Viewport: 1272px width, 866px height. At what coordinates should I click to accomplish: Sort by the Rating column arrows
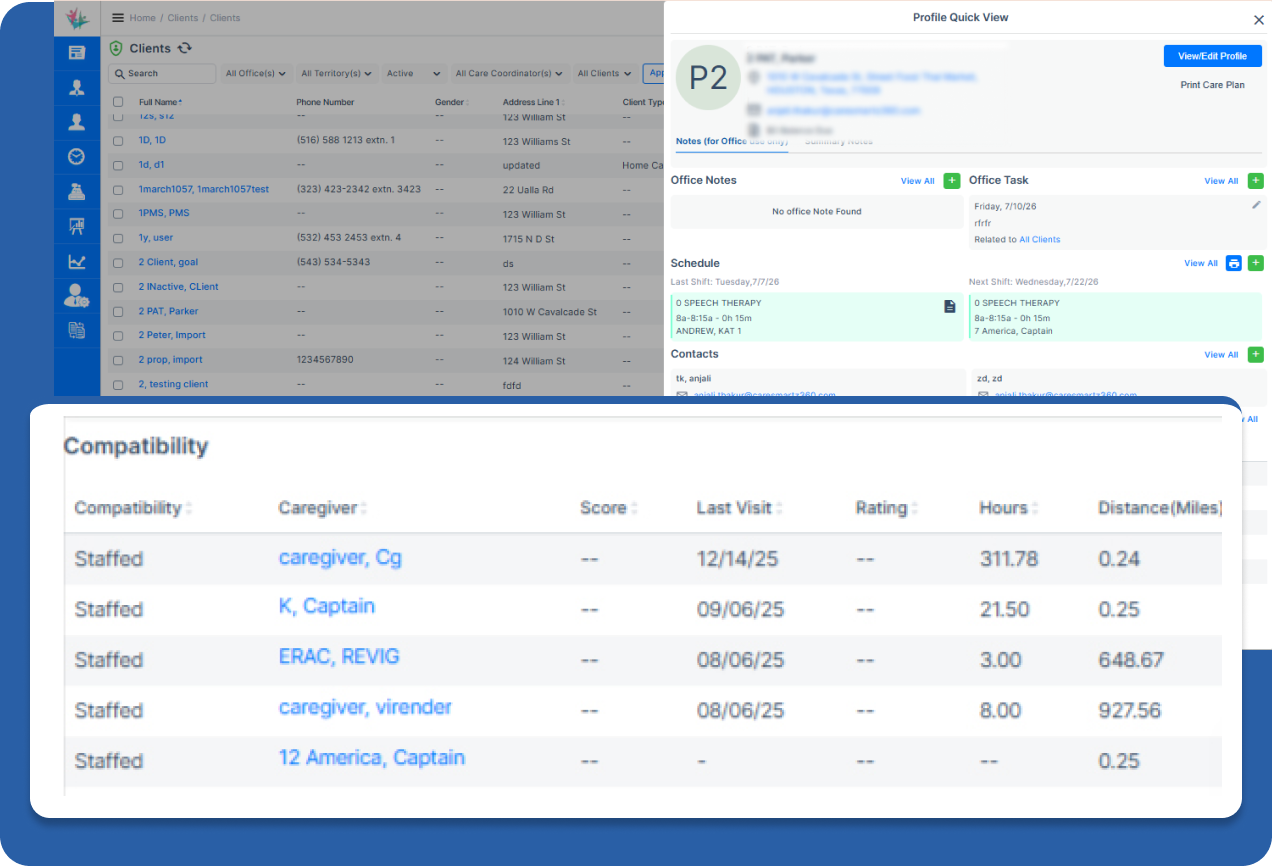[x=913, y=508]
